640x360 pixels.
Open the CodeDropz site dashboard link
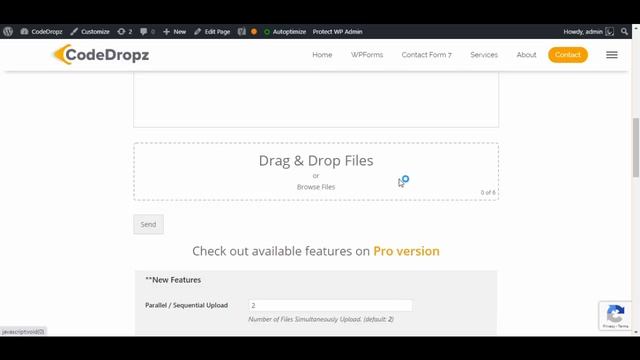(42, 31)
